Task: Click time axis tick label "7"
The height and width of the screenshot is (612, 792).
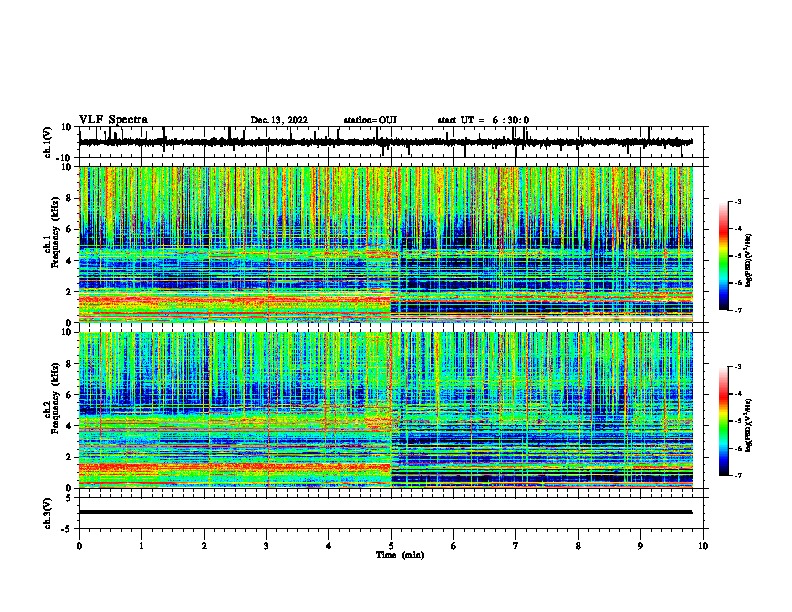Action: click(x=516, y=546)
